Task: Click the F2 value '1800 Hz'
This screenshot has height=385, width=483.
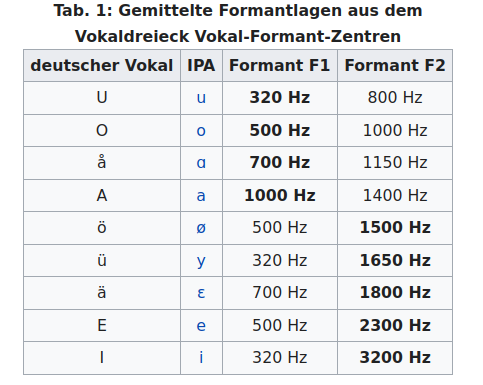Action: [395, 293]
